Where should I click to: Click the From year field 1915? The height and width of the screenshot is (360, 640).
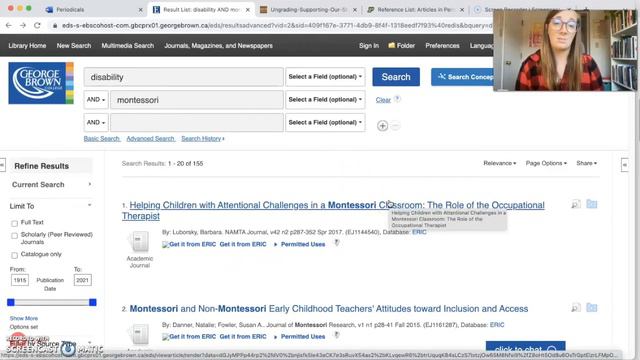20,280
